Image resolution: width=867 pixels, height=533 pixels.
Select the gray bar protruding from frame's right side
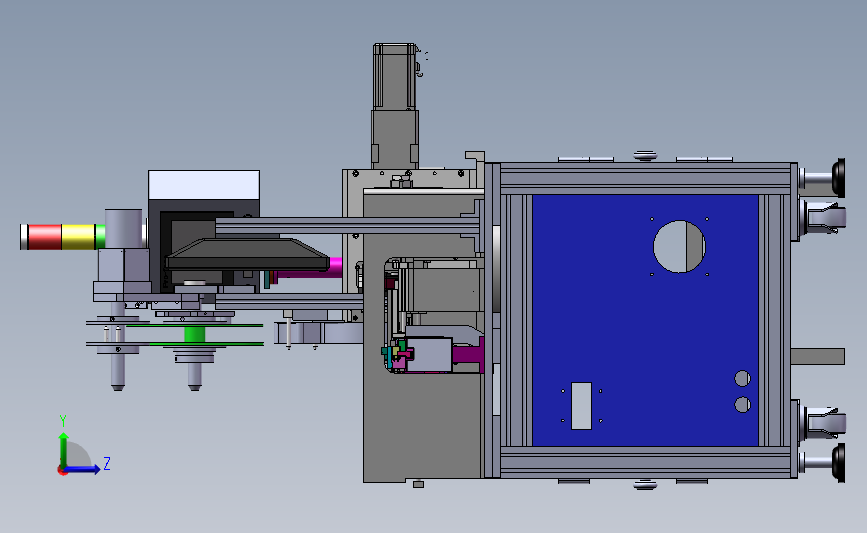817,357
